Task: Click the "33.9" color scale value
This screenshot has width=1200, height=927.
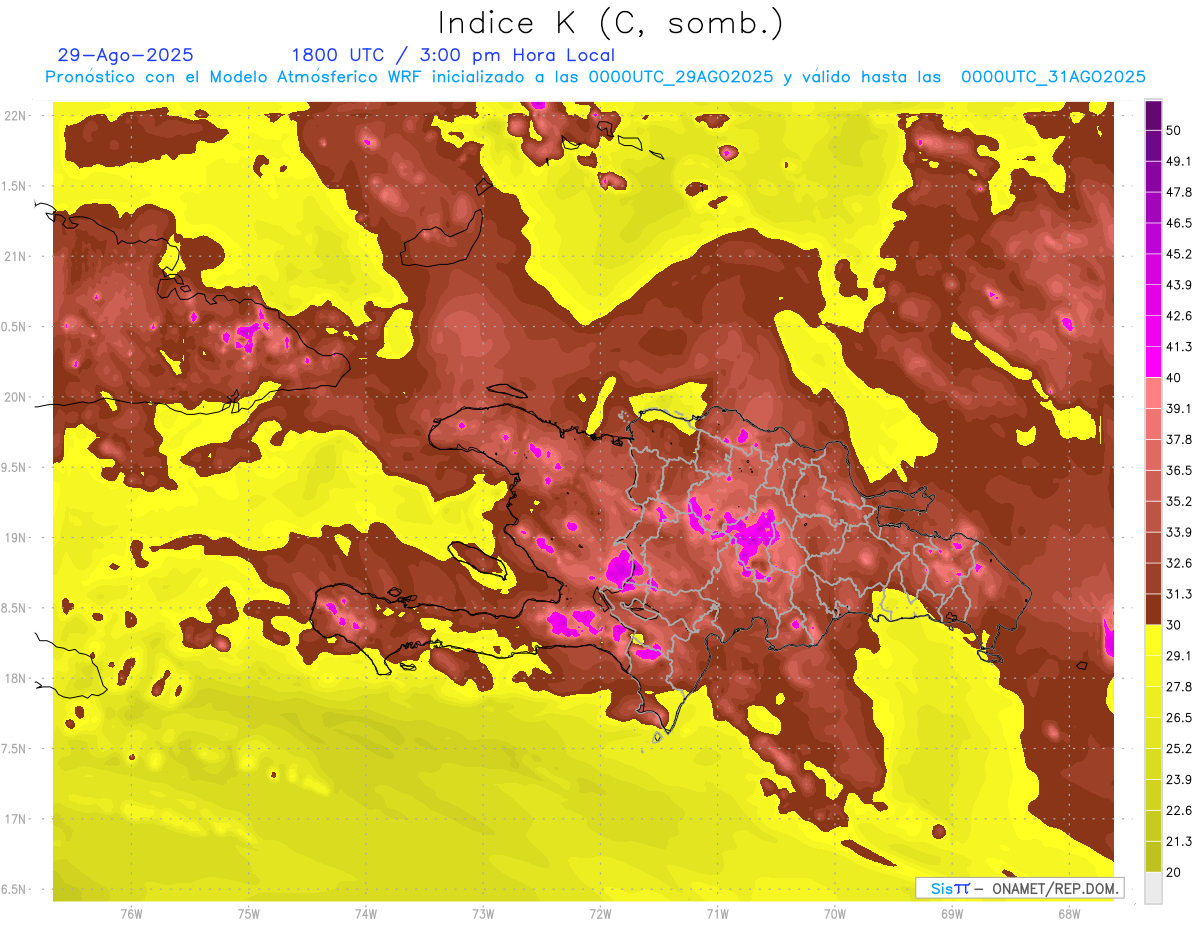Action: [x=1178, y=532]
